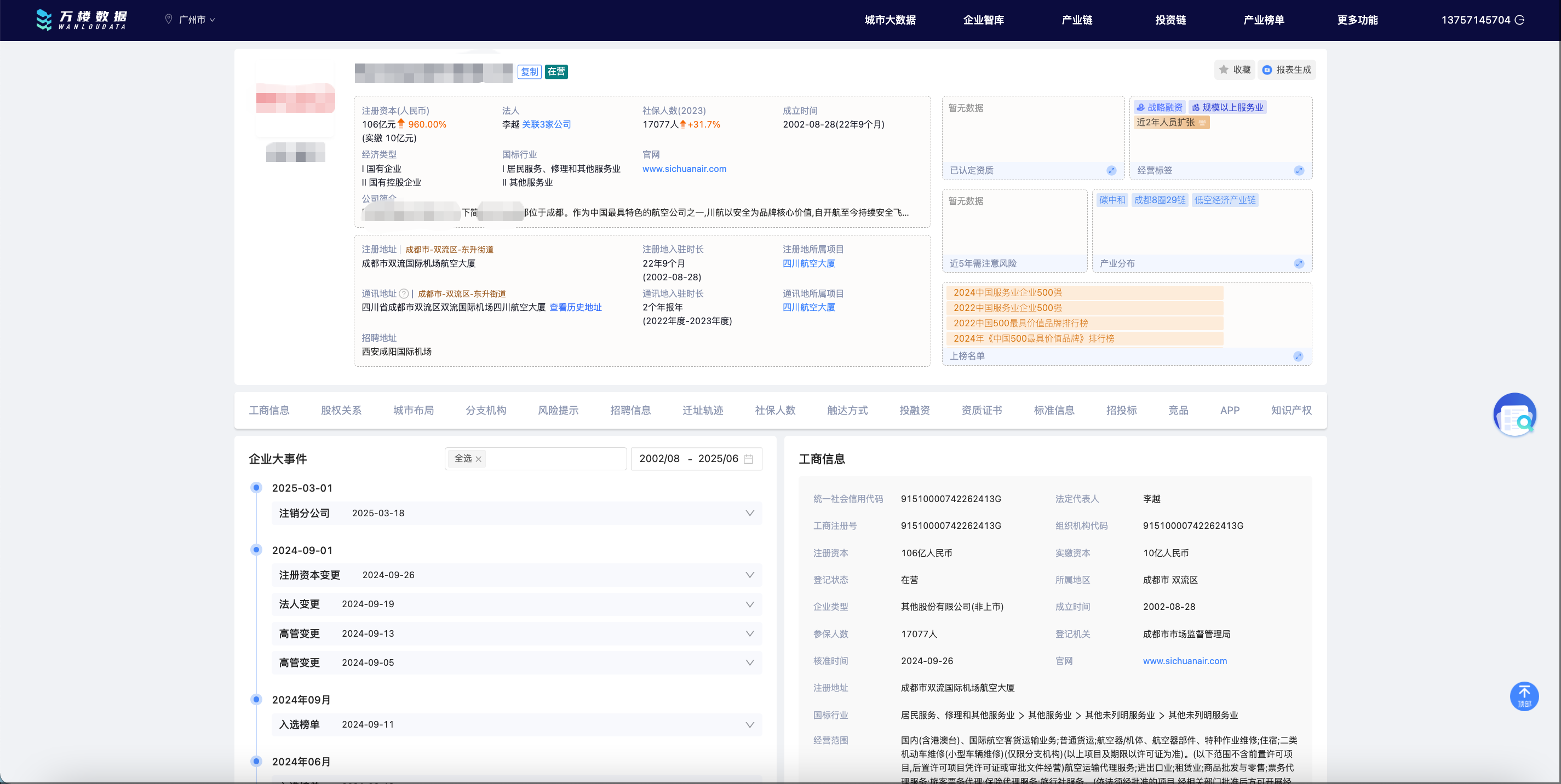Expand the 法人变更 event row
This screenshot has width=1561, height=784.
point(750,604)
